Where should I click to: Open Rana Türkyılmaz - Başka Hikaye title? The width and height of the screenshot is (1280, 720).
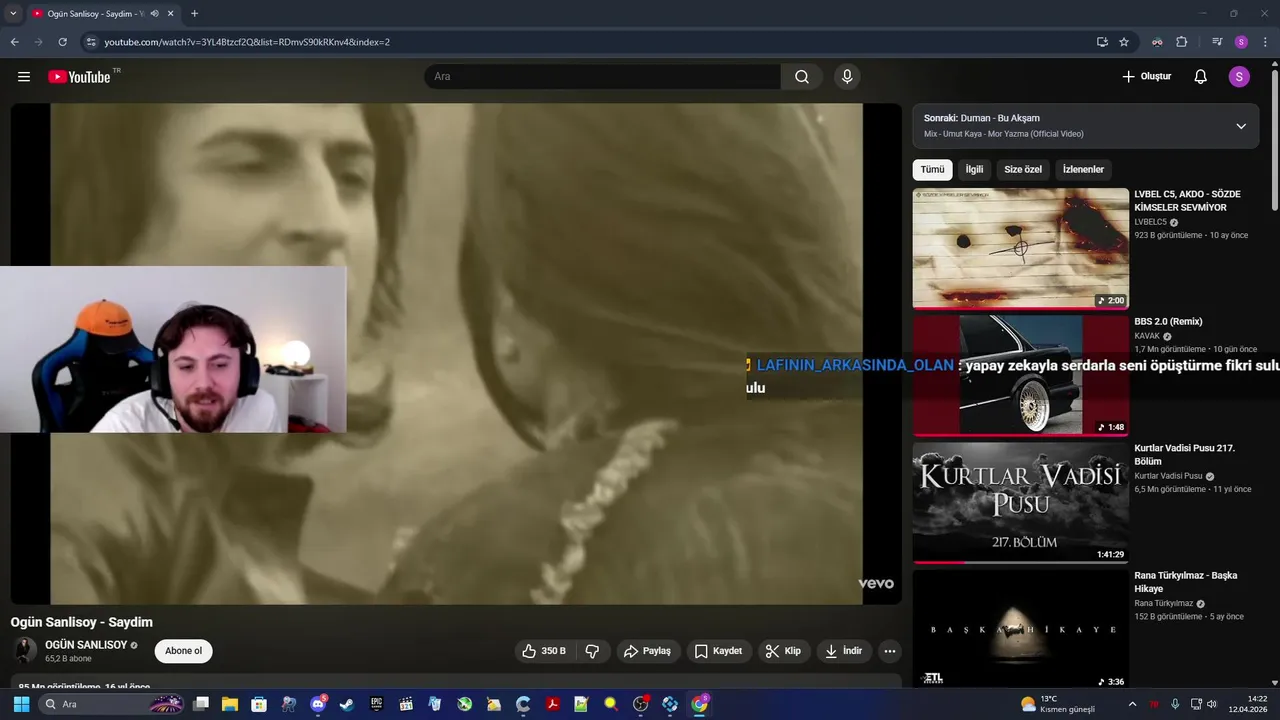(x=1186, y=582)
